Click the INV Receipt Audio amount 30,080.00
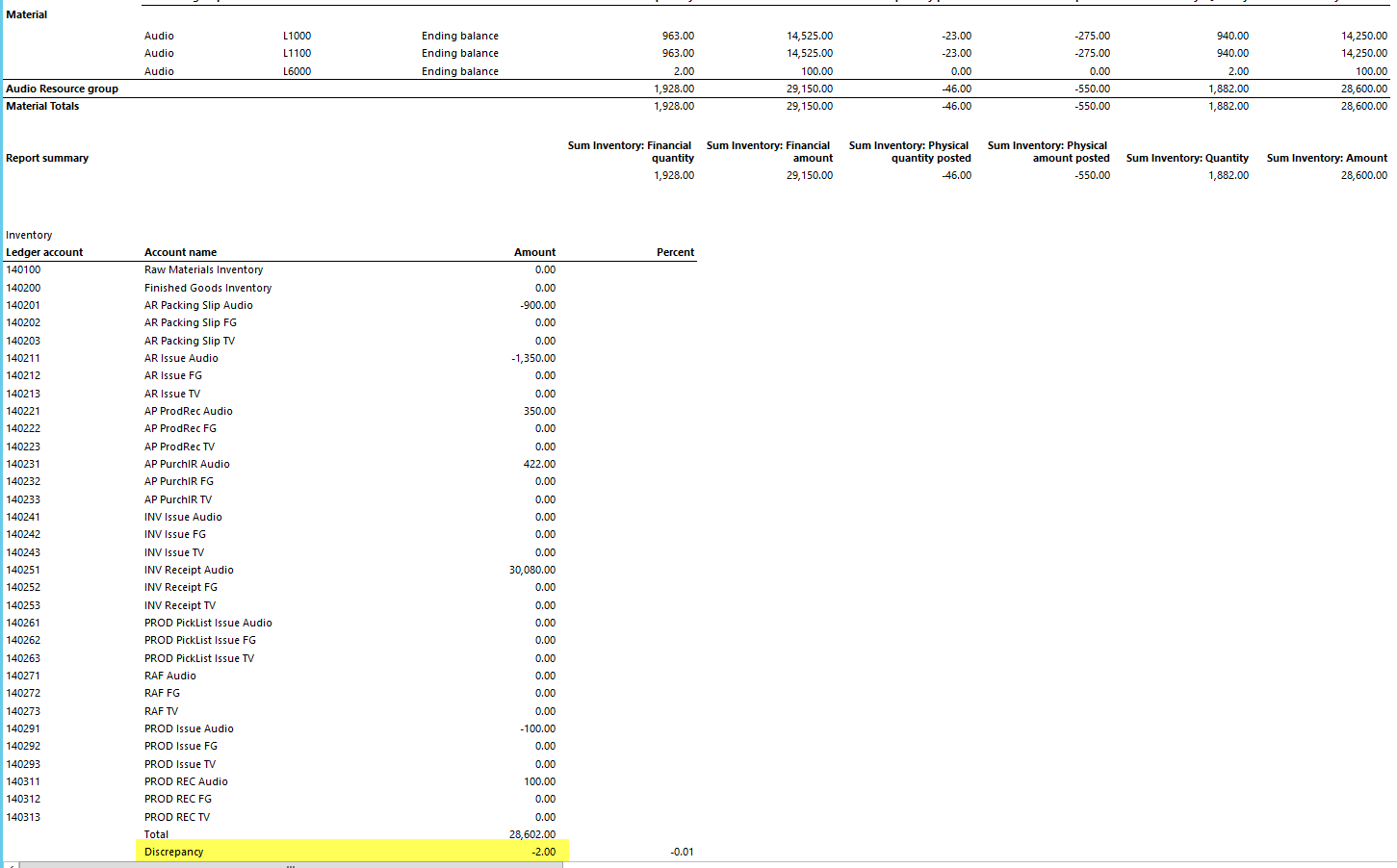This screenshot has width=1397, height=868. point(532,570)
